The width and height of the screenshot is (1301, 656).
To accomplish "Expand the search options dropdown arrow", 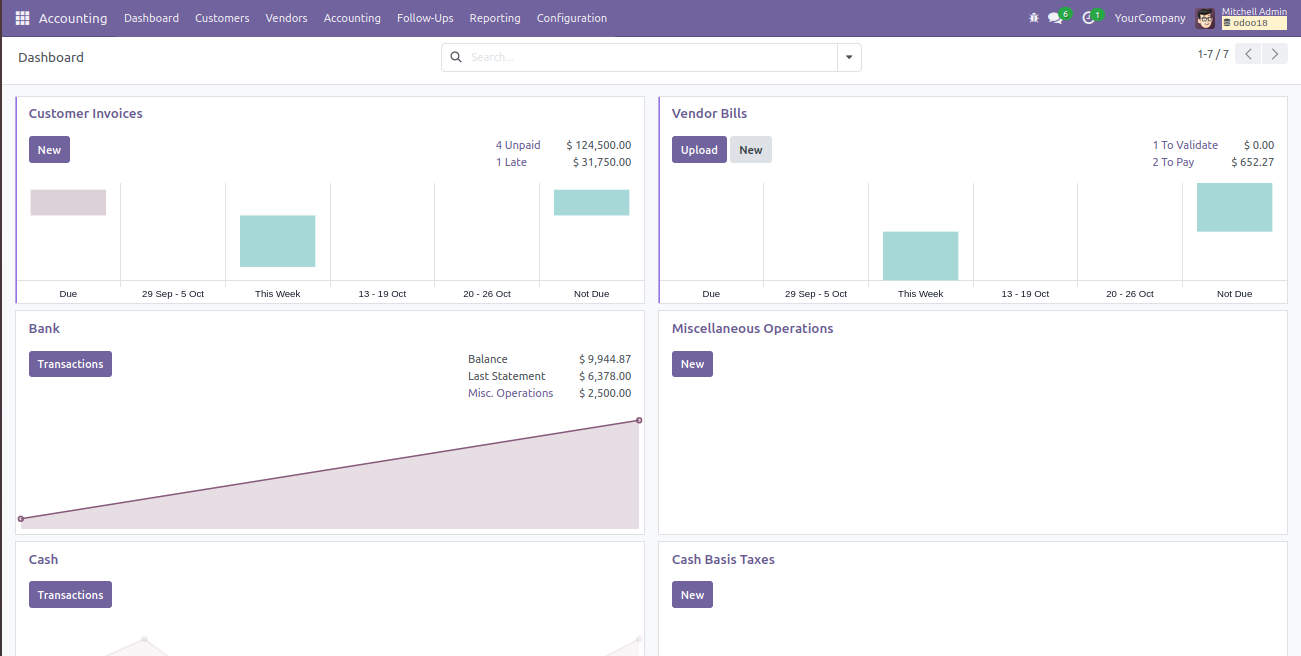I will [x=849, y=58].
